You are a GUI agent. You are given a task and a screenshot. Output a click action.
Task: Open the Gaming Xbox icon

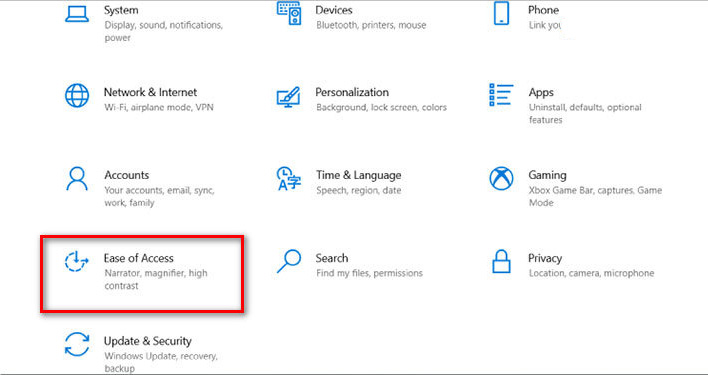pos(501,179)
